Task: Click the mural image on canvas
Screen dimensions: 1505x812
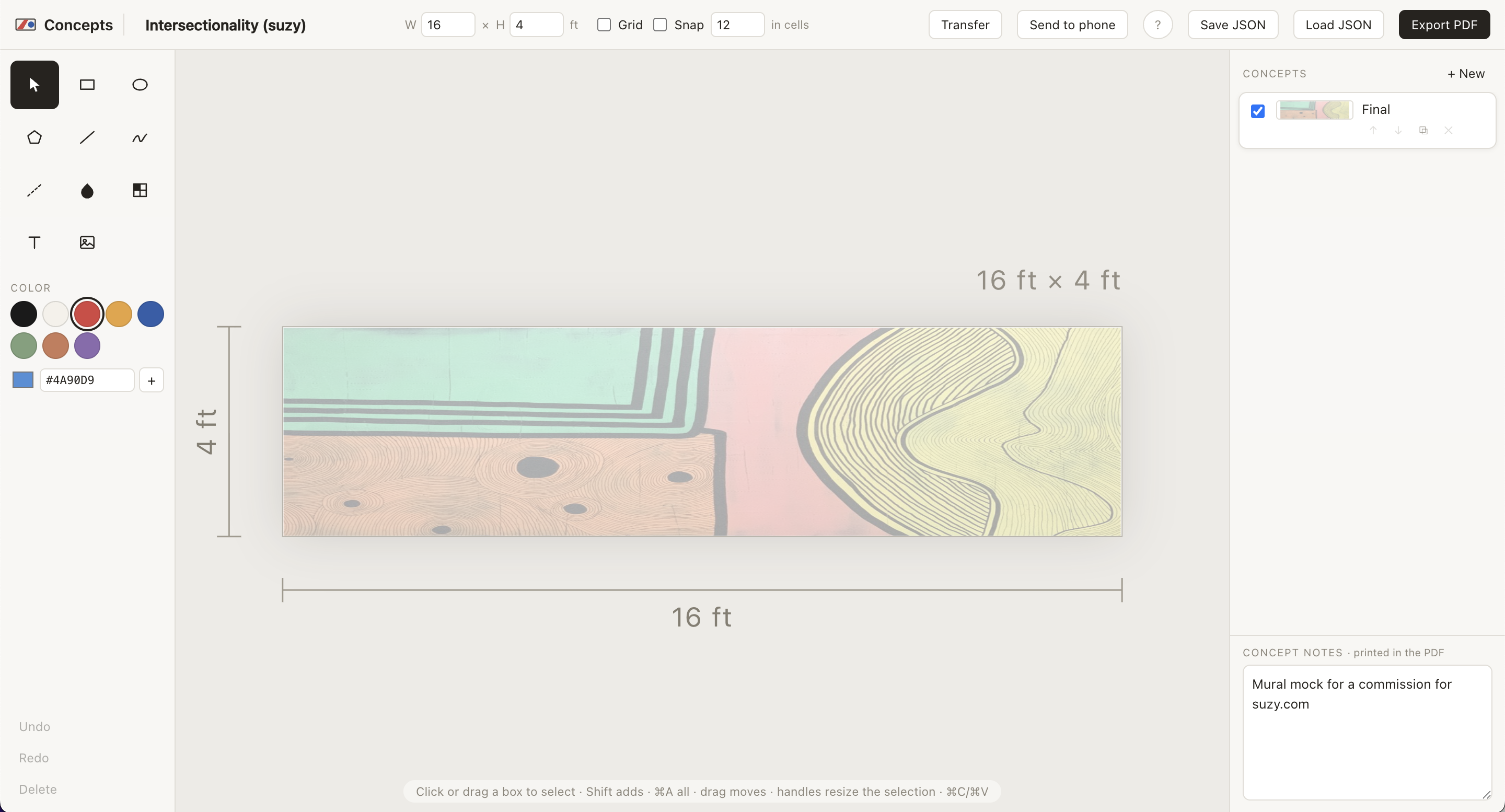Action: (x=702, y=432)
